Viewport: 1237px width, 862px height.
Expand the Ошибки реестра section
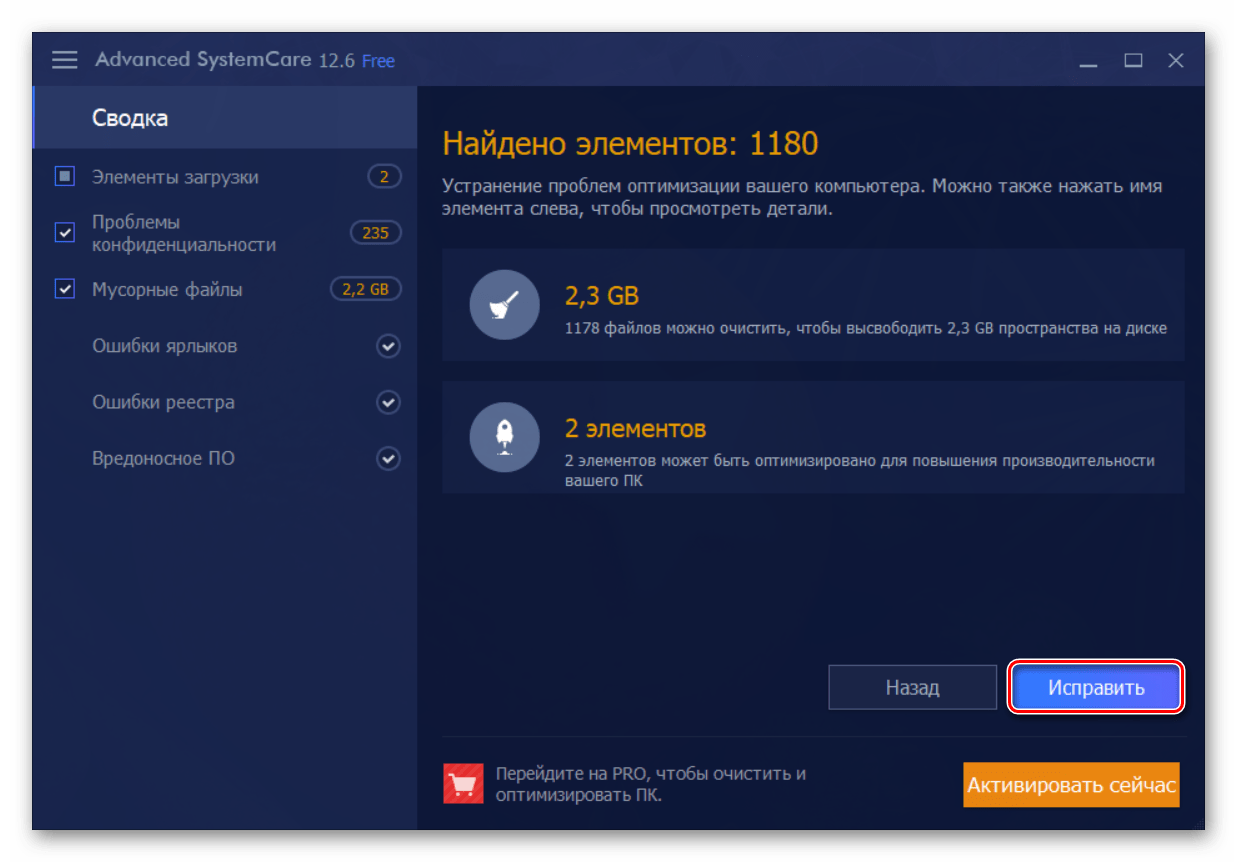[x=388, y=402]
